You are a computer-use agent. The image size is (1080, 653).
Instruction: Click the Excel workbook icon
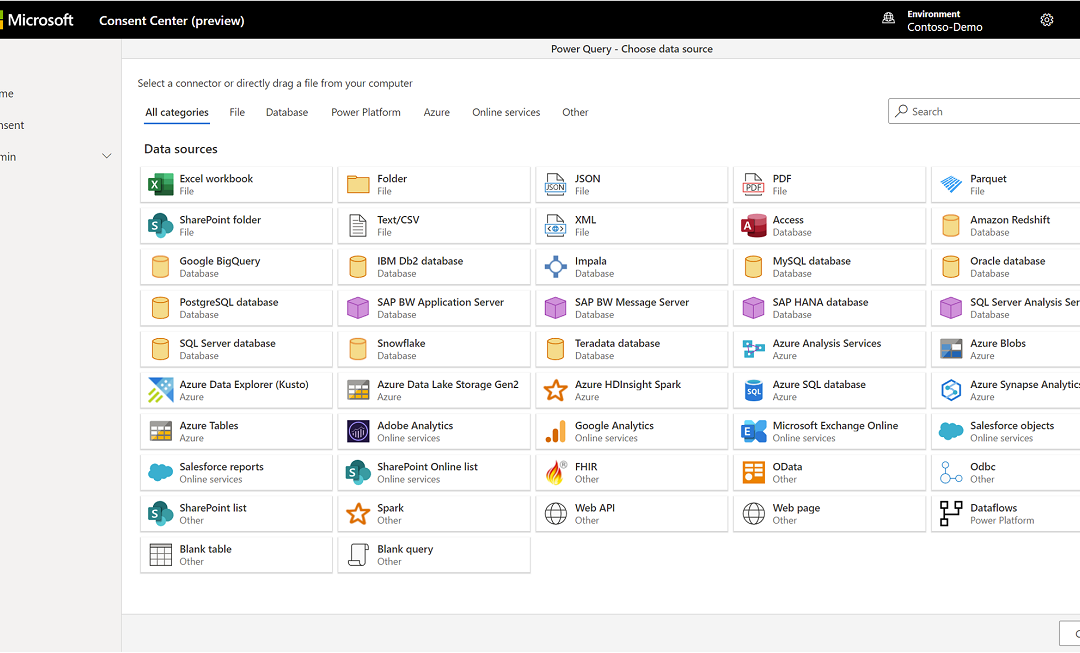[x=160, y=185]
